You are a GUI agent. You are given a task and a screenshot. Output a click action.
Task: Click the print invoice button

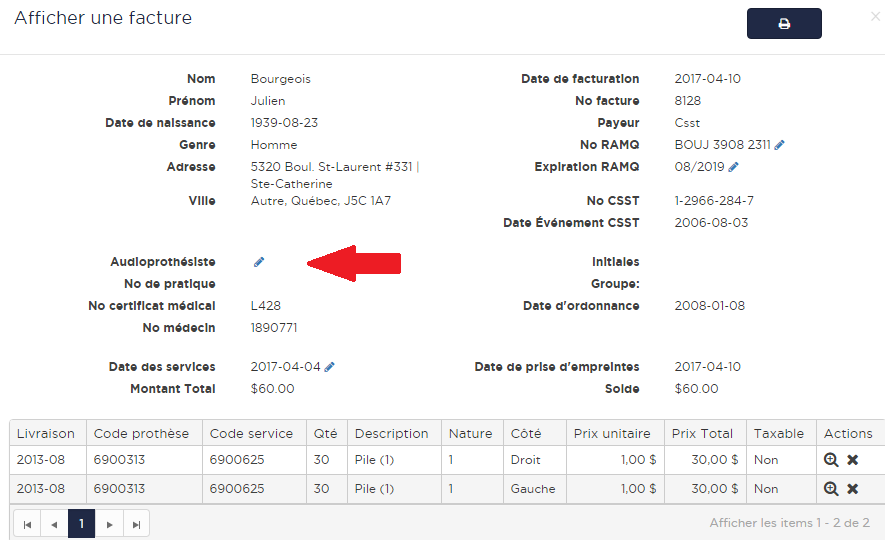[784, 24]
